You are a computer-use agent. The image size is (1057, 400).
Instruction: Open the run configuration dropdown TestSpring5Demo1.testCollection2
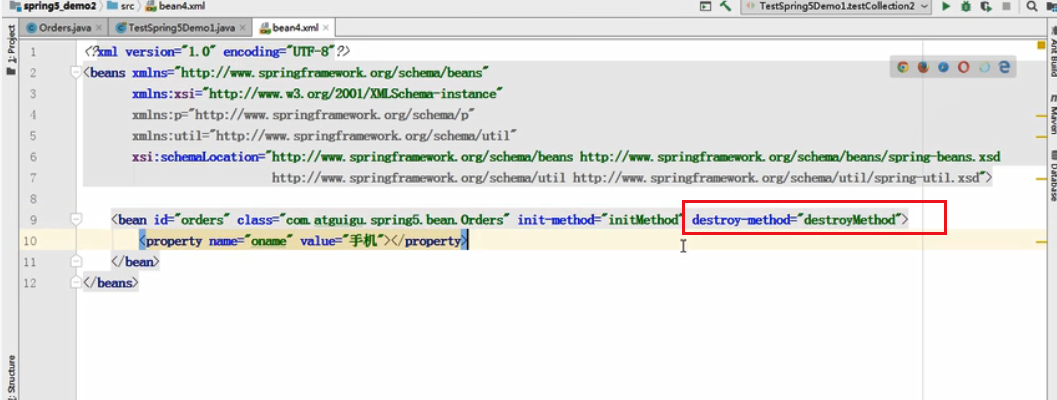pyautogui.click(x=837, y=6)
